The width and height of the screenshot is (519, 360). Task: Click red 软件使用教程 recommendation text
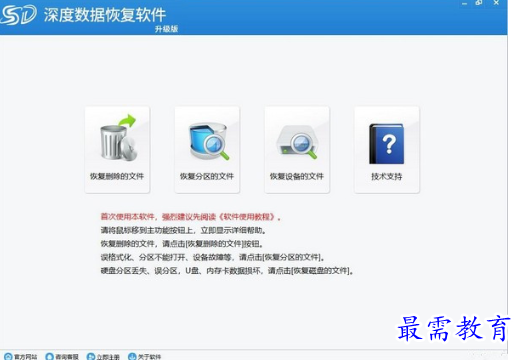click(x=190, y=217)
